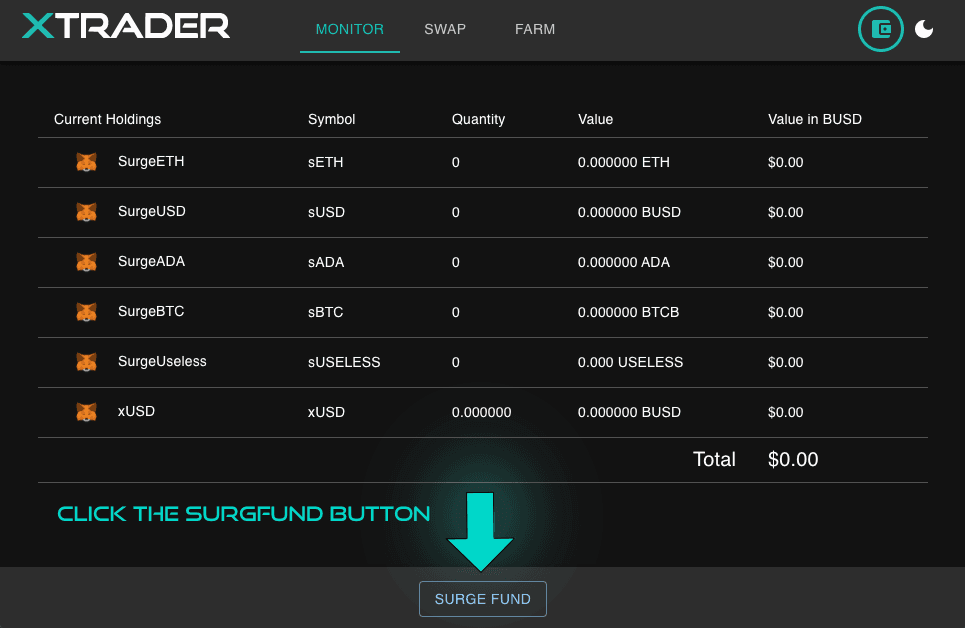Click the sBTC symbol cell
This screenshot has width=965, height=628.
coord(325,312)
